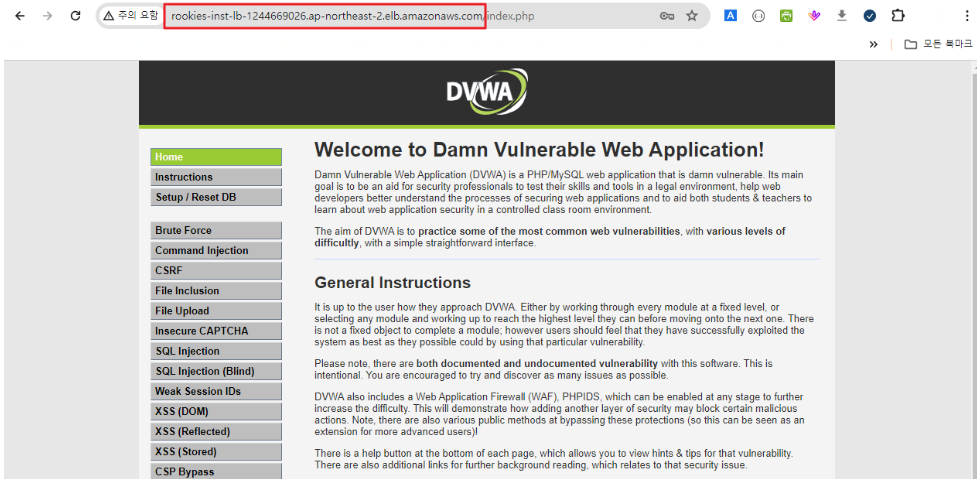Click the purple lotus extension icon

[814, 16]
